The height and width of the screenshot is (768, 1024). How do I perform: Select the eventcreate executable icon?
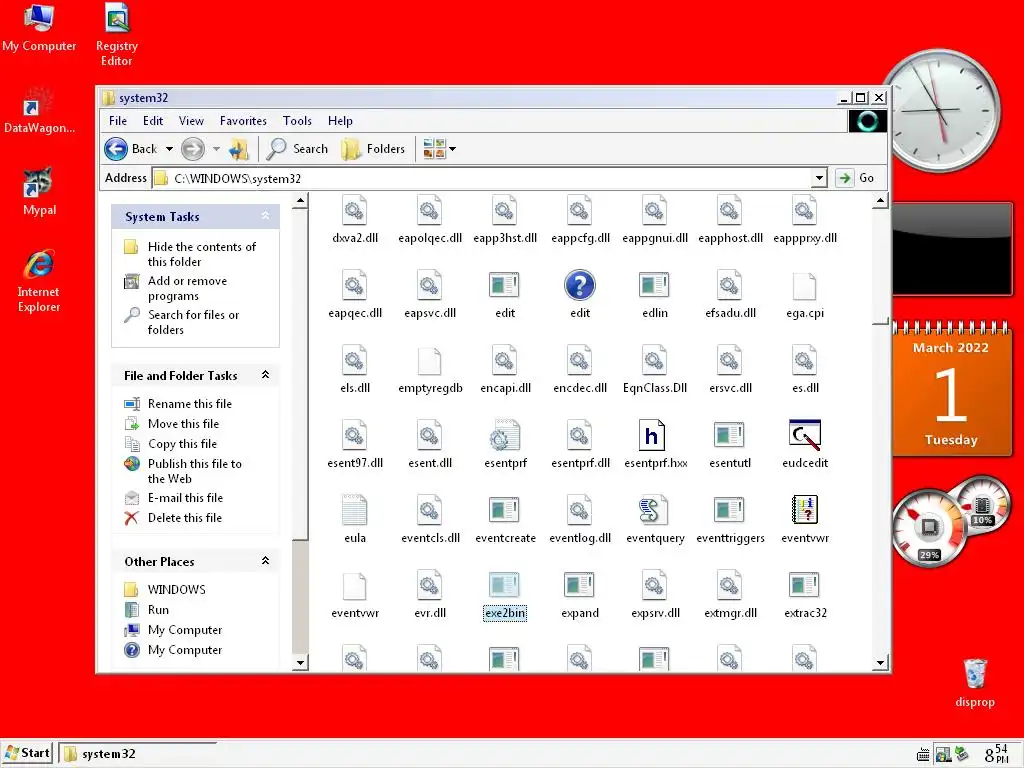click(504, 511)
